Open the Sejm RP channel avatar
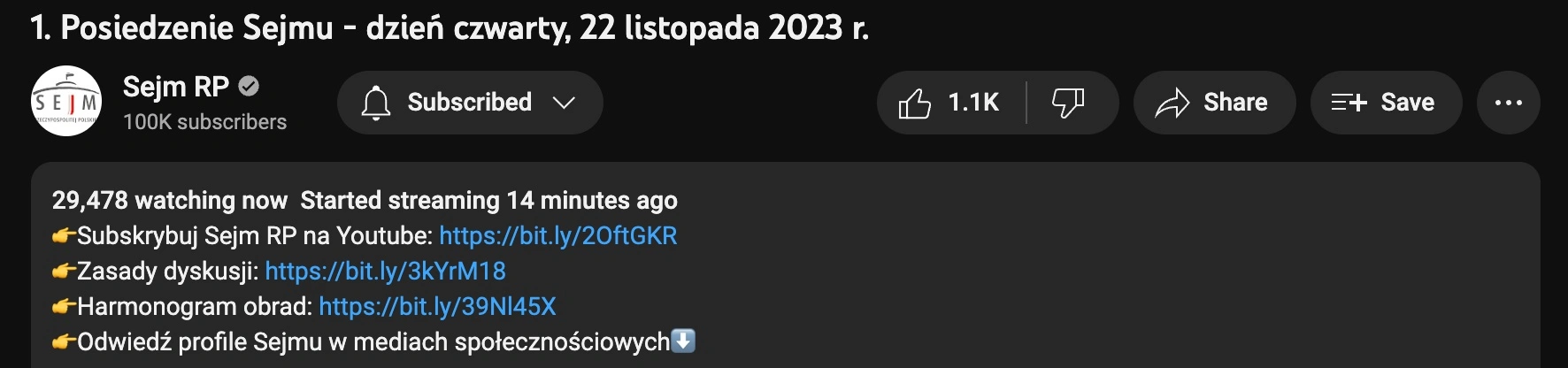 click(x=66, y=101)
